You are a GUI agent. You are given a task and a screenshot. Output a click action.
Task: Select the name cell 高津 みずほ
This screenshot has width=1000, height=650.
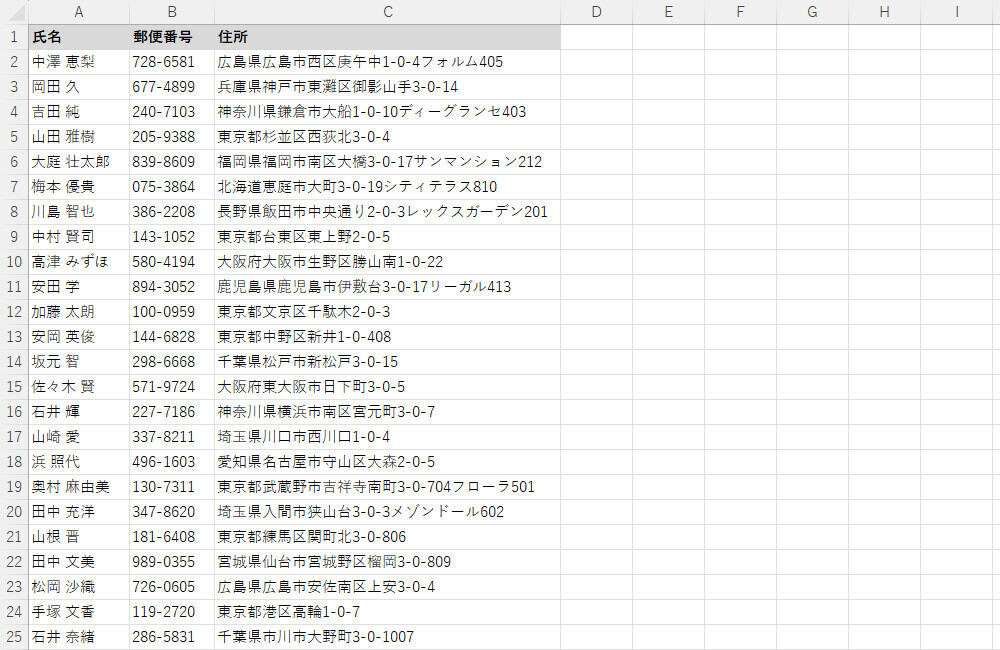pos(78,262)
